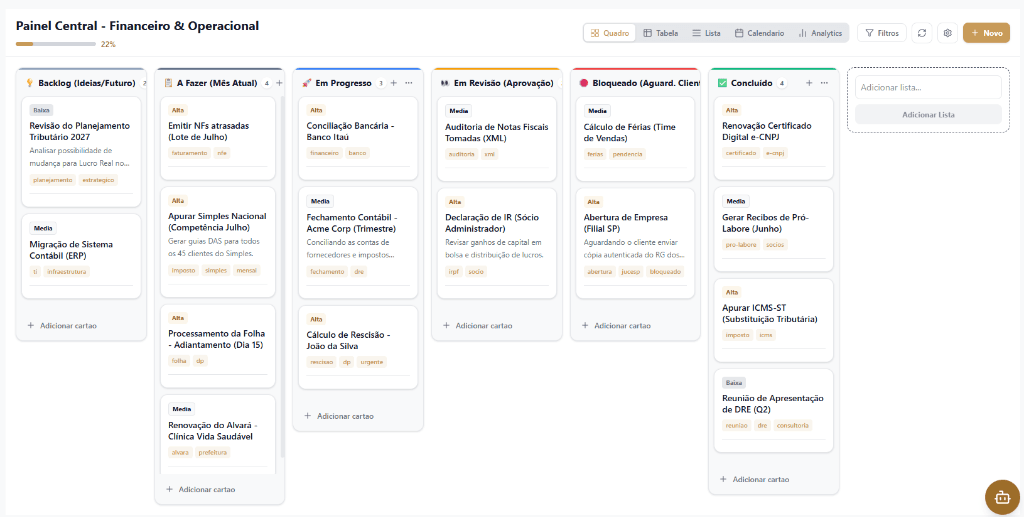
Task: Click the 'infraestrutura' tag
Action: tap(67, 272)
